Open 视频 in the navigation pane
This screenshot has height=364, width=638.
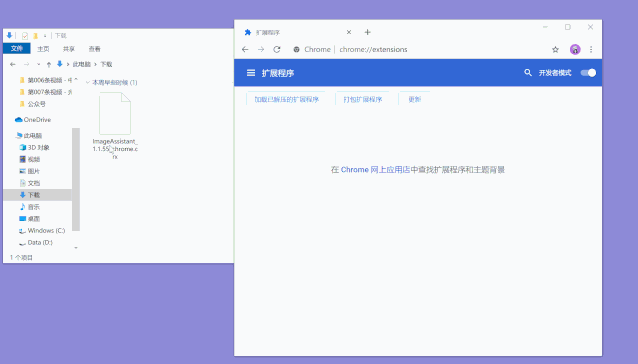coord(30,159)
